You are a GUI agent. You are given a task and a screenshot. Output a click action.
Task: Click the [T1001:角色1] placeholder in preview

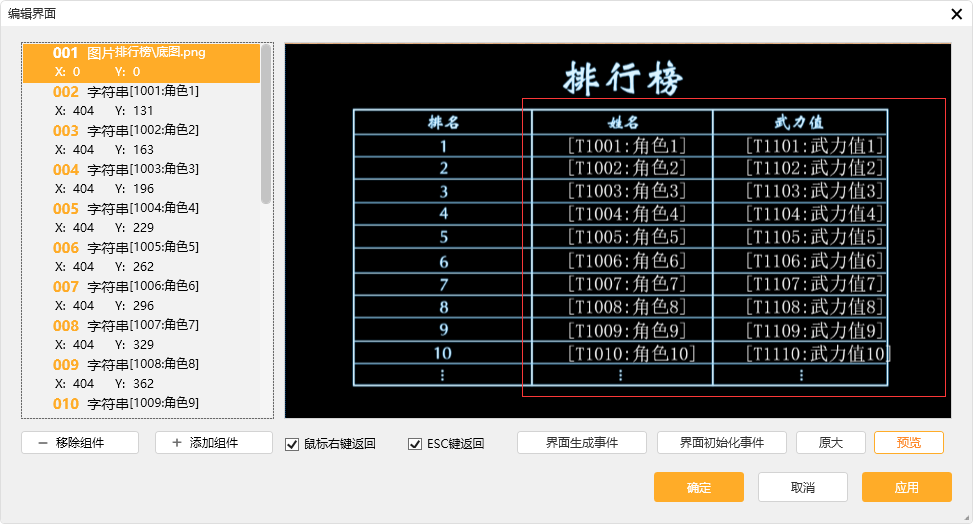pyautogui.click(x=627, y=146)
